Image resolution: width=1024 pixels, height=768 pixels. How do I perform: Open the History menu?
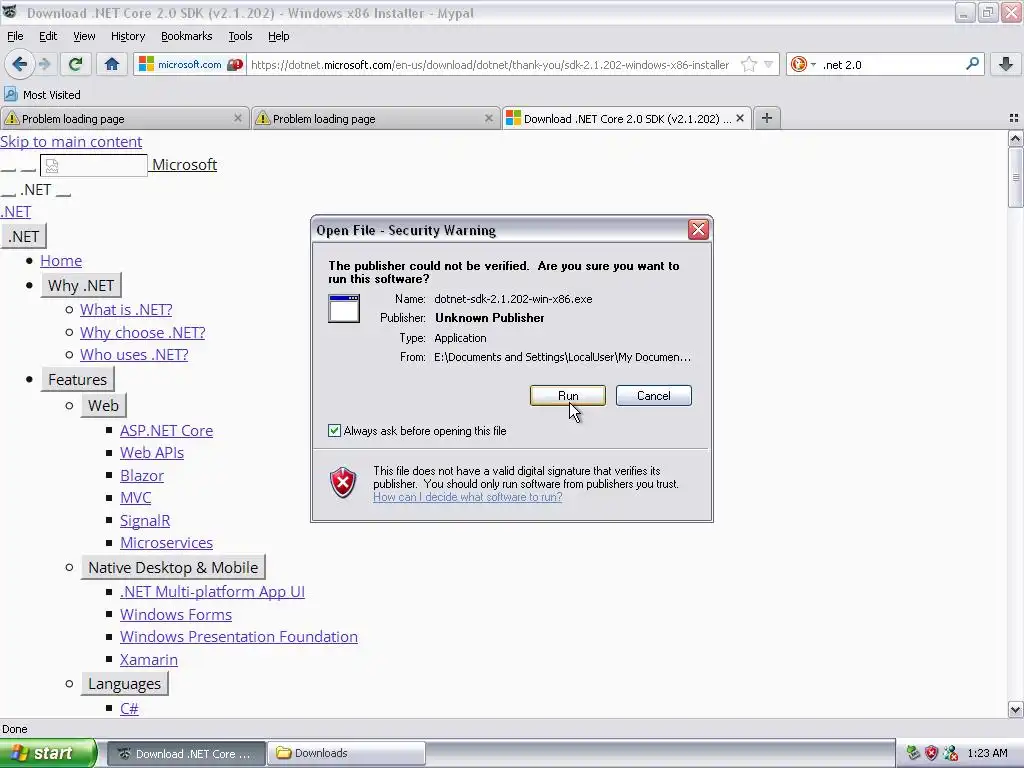[127, 36]
